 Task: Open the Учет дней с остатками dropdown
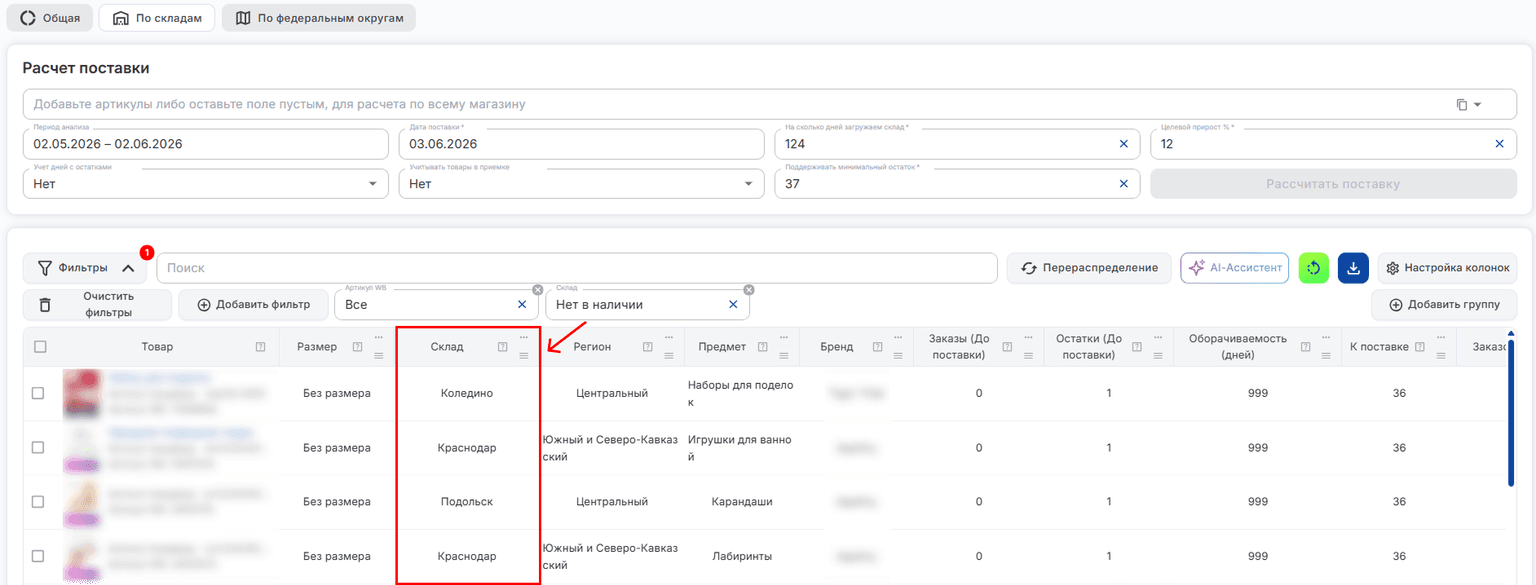coord(205,184)
